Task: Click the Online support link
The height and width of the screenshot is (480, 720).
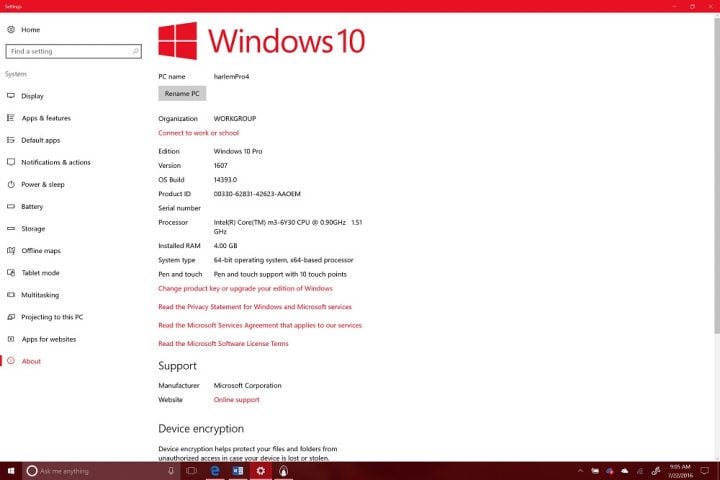Action: 236,400
